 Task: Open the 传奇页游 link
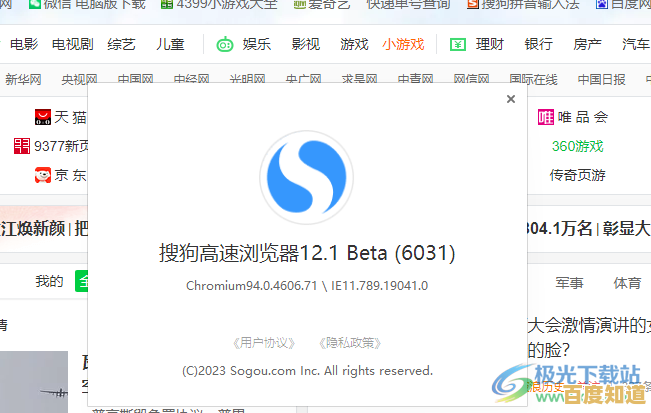tap(578, 175)
